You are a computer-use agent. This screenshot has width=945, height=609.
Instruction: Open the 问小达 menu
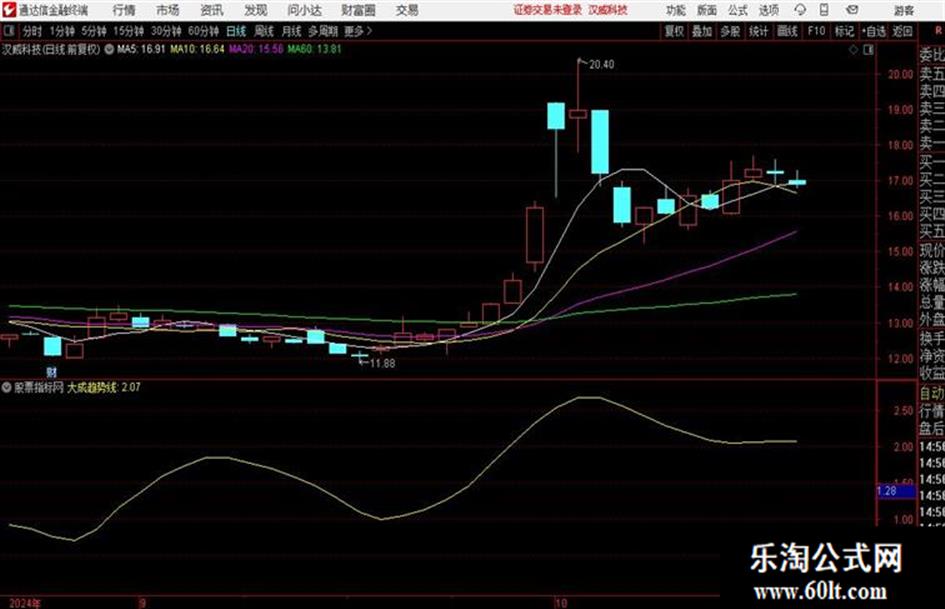[x=304, y=10]
